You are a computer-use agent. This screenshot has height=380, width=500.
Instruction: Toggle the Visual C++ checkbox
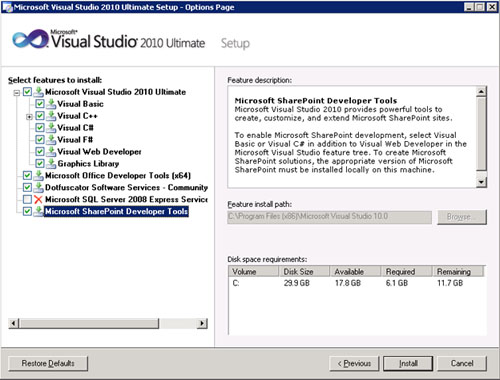point(40,116)
